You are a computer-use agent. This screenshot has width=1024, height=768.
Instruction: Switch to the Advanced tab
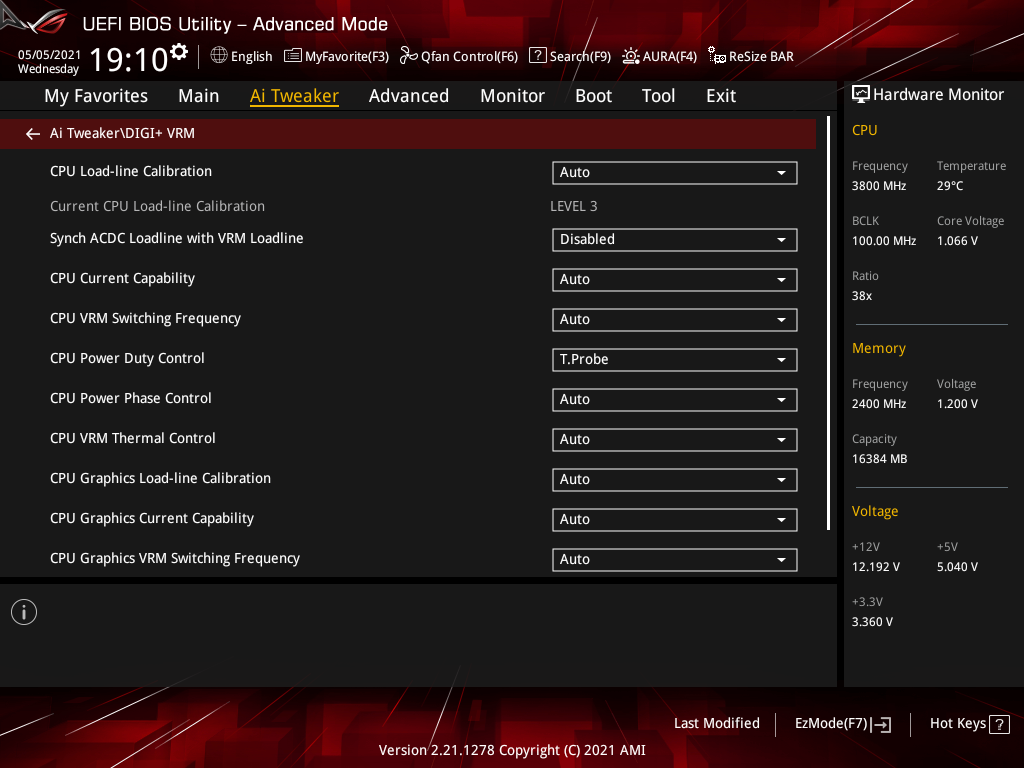point(409,96)
